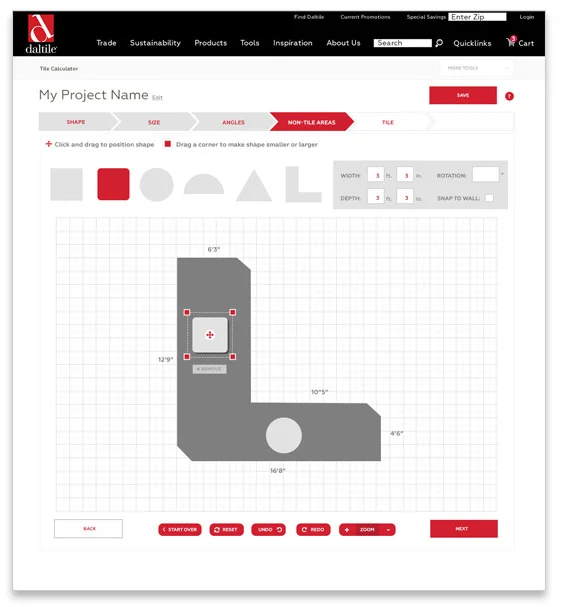565x607 pixels.
Task: Select the triangle shape icon
Action: 254,185
